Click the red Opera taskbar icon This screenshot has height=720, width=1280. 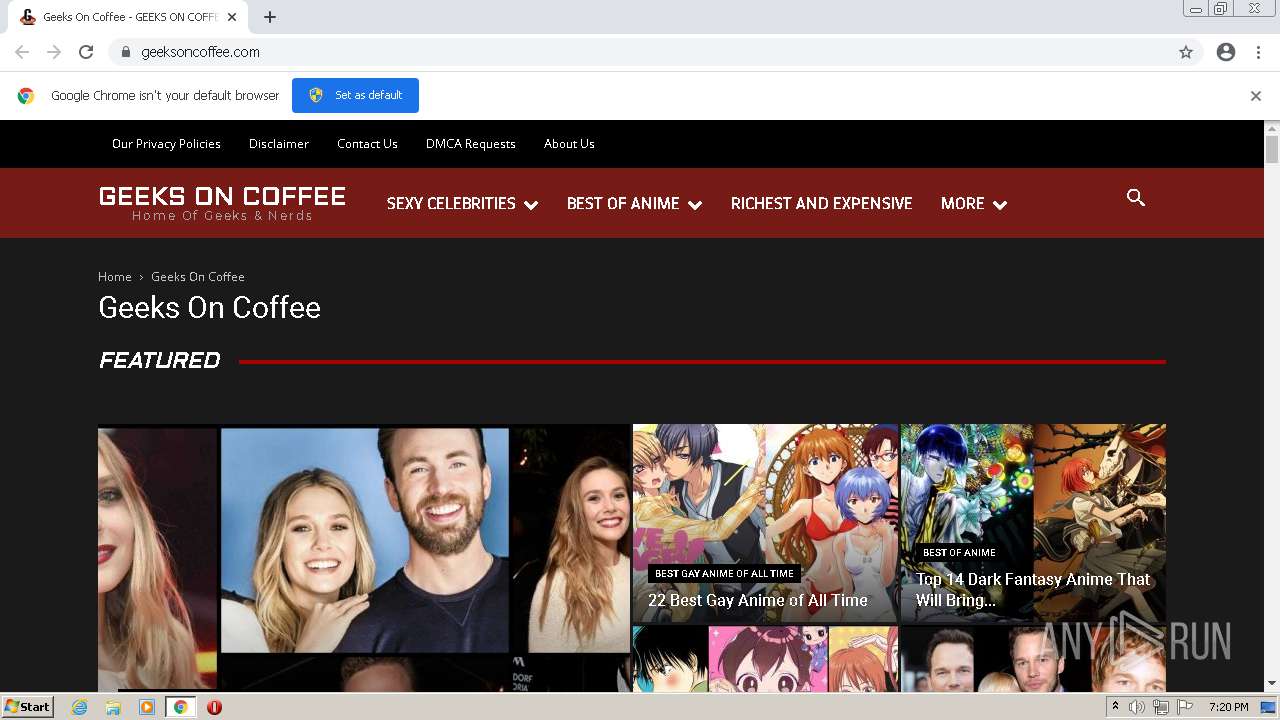tap(214, 707)
